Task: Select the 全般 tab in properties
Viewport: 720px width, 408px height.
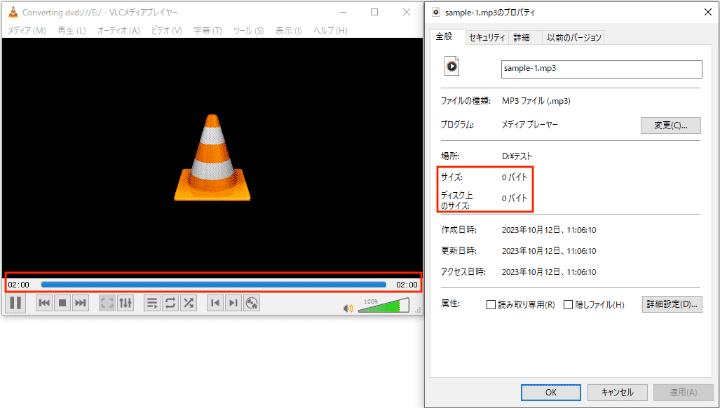Action: pos(444,37)
